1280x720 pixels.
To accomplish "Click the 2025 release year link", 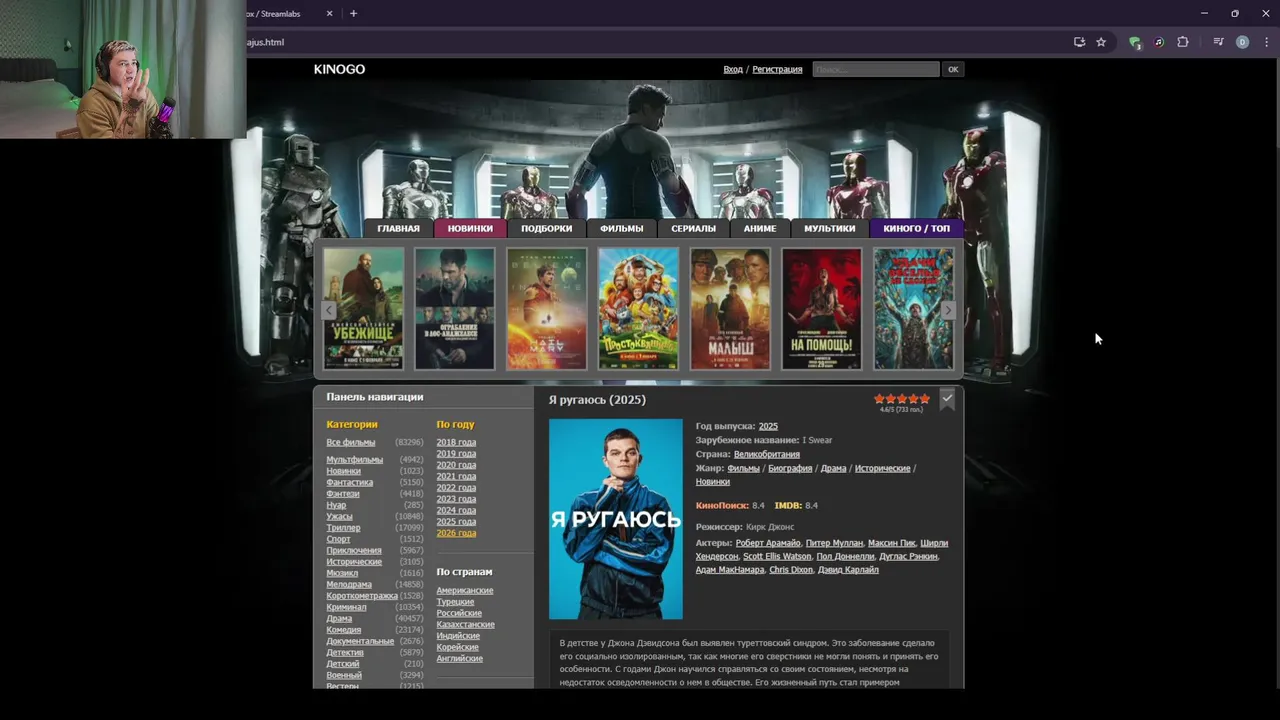I will pyautogui.click(x=768, y=426).
